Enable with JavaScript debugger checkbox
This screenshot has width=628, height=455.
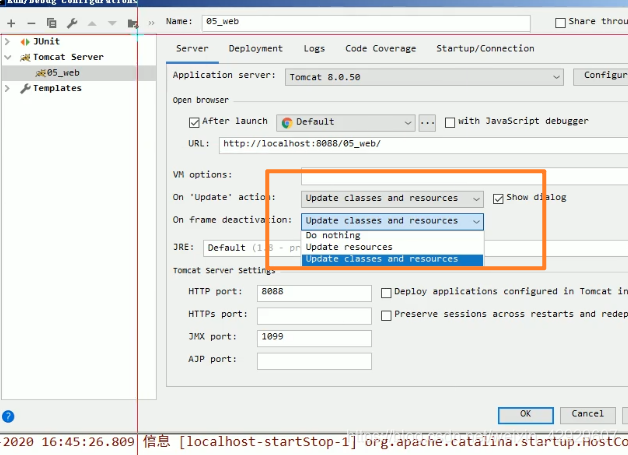450,122
